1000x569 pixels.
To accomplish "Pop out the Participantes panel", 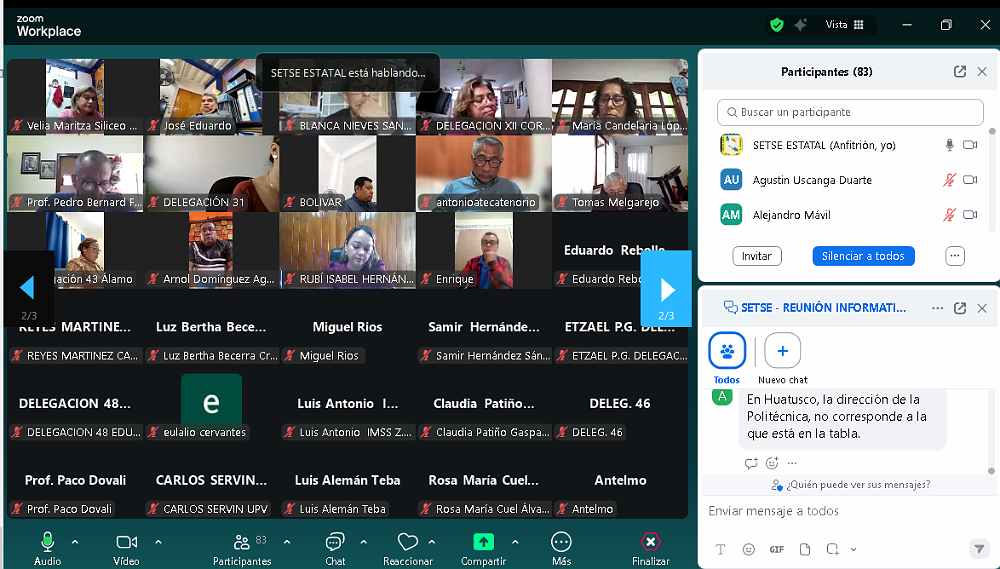I will click(960, 72).
